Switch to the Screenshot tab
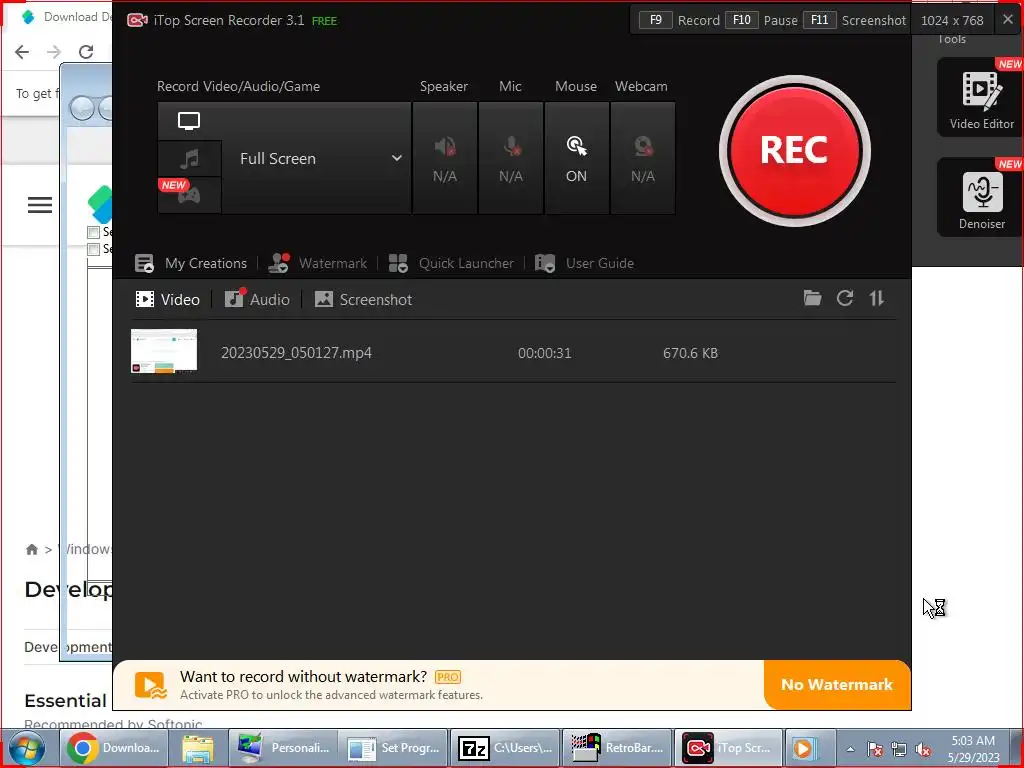 click(x=363, y=300)
